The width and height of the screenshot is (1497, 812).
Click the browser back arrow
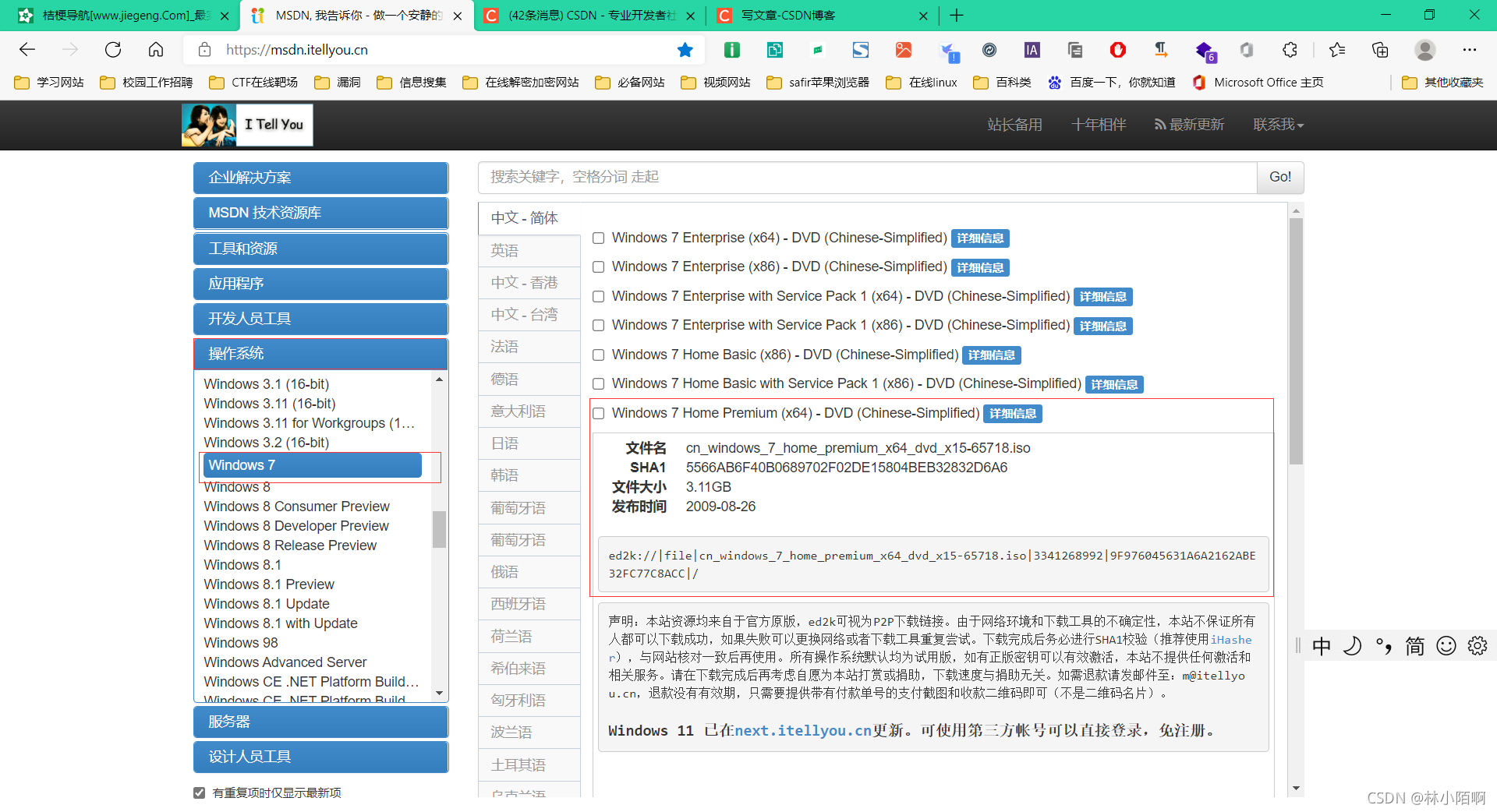click(x=27, y=50)
